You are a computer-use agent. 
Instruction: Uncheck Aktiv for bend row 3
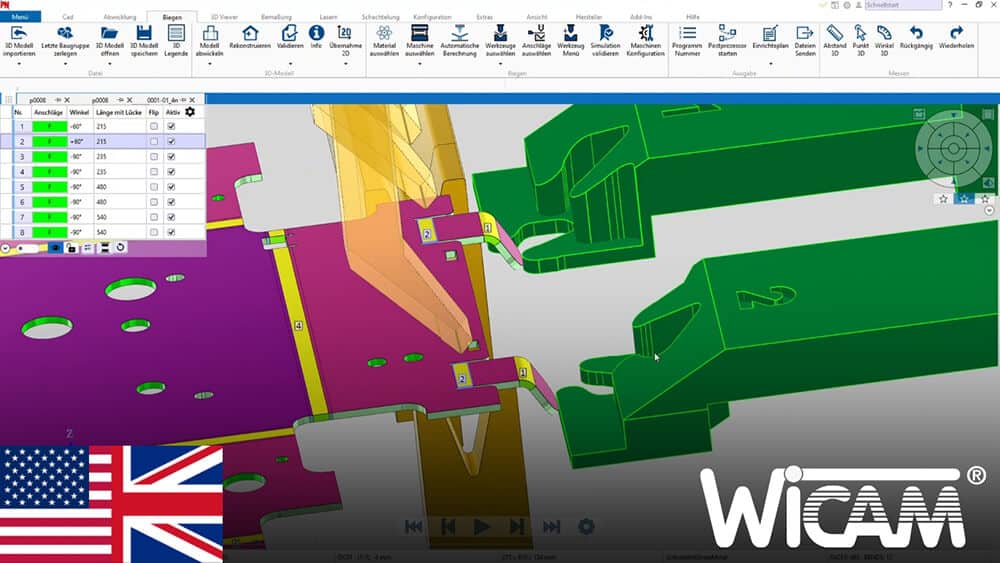pyautogui.click(x=171, y=157)
